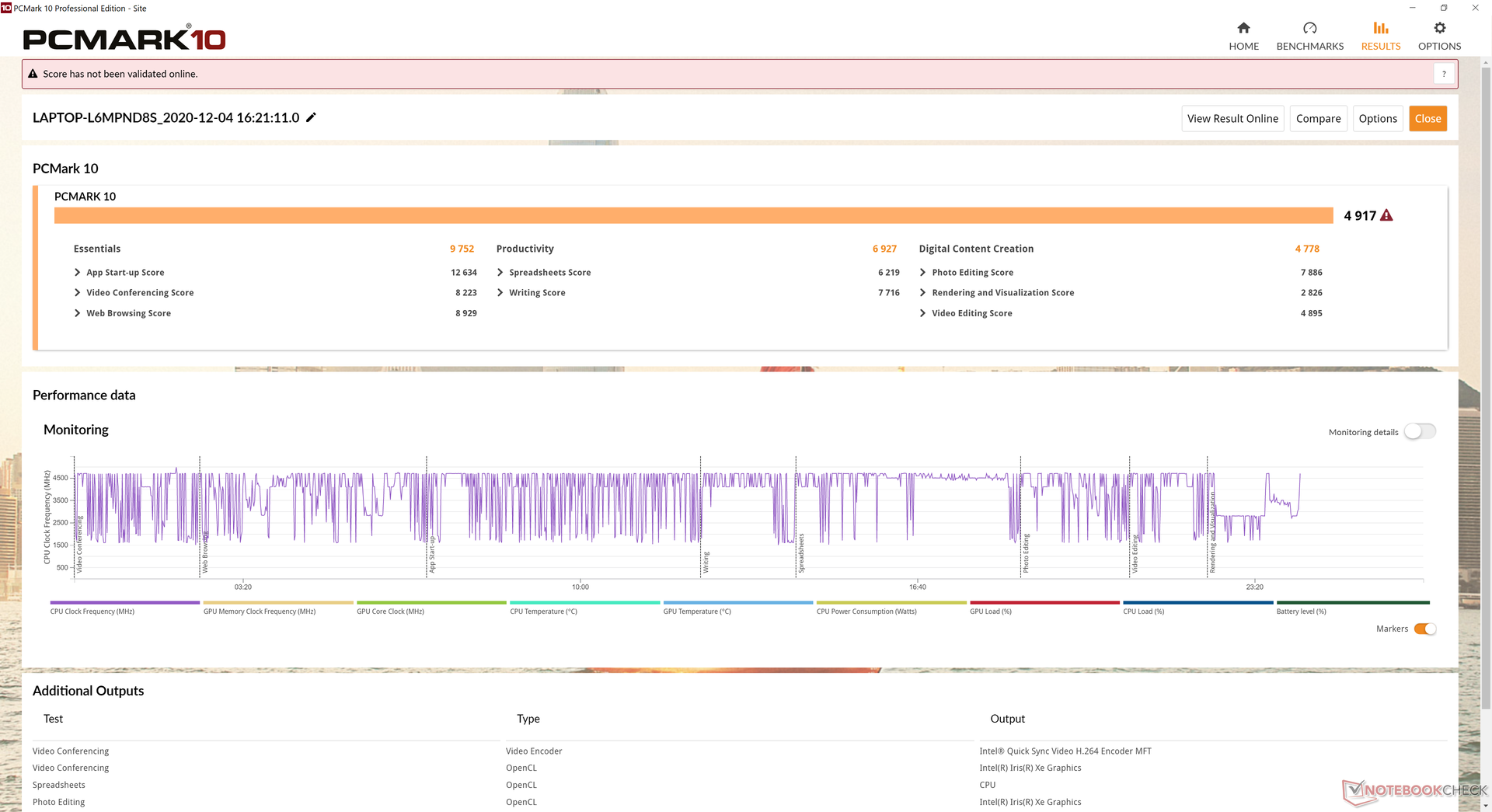Click the orange PCMARK 10 score bar
The width and height of the screenshot is (1492, 812).
tap(693, 215)
